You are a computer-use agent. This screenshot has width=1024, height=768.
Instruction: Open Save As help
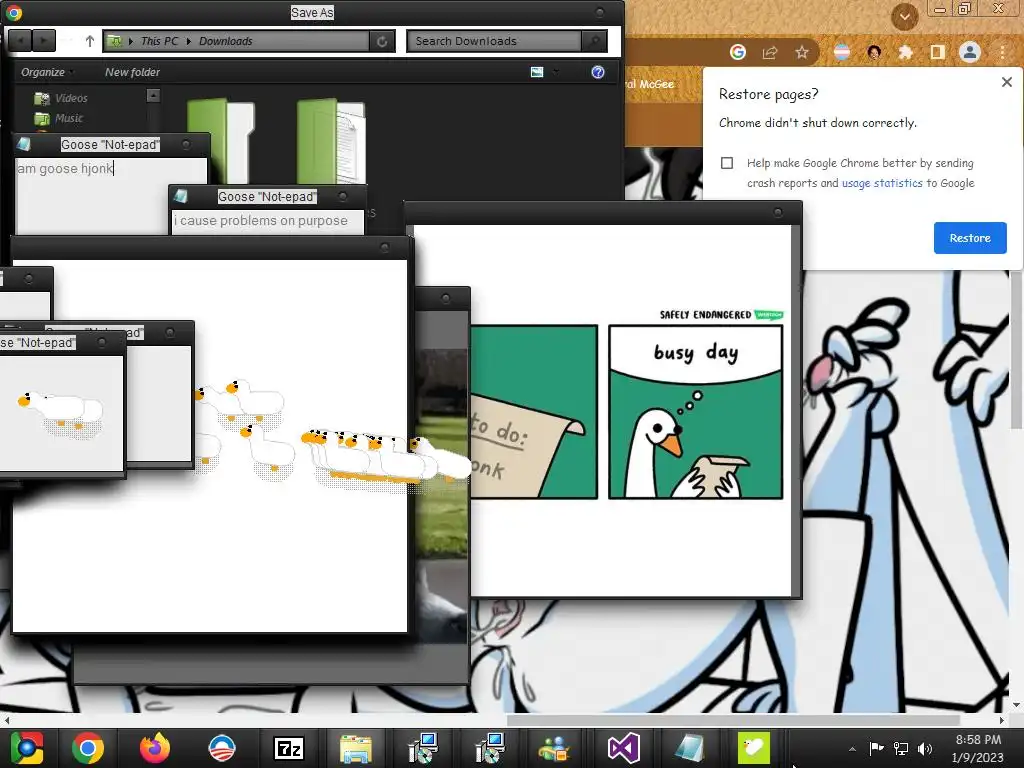tap(598, 72)
